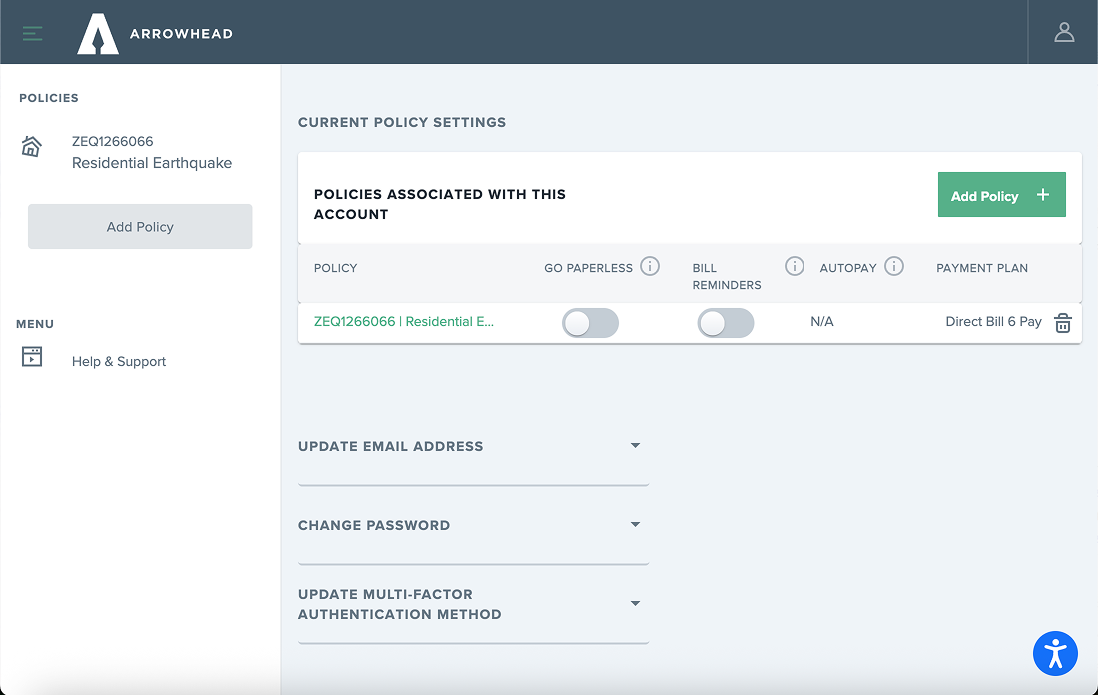Click the Help & Support icon
1098x695 pixels.
point(31,356)
